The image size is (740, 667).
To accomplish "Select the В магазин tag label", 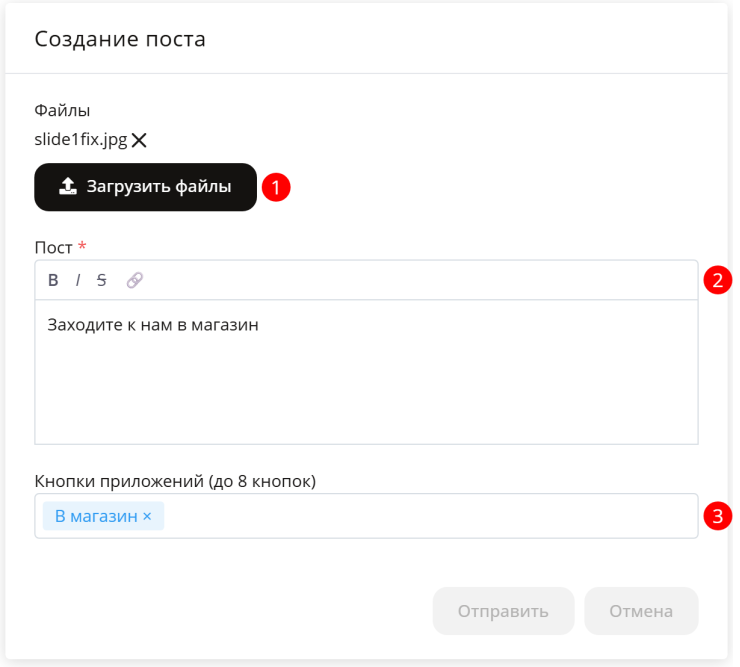I will pos(96,516).
